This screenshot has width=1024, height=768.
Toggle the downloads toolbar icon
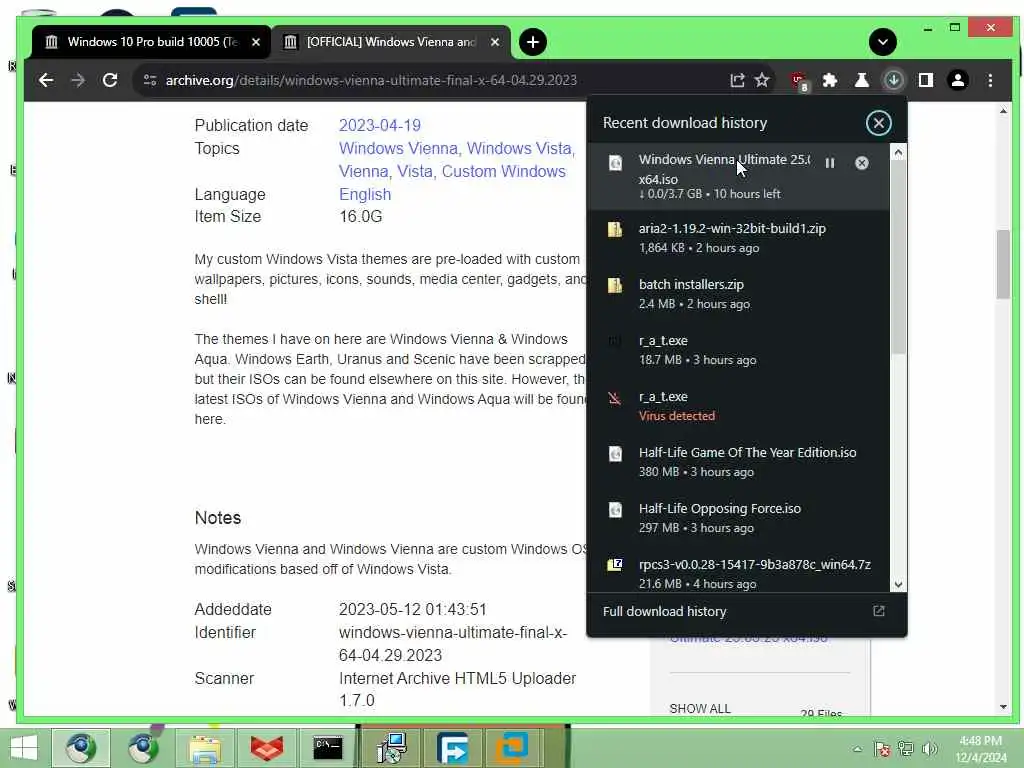tap(893, 80)
